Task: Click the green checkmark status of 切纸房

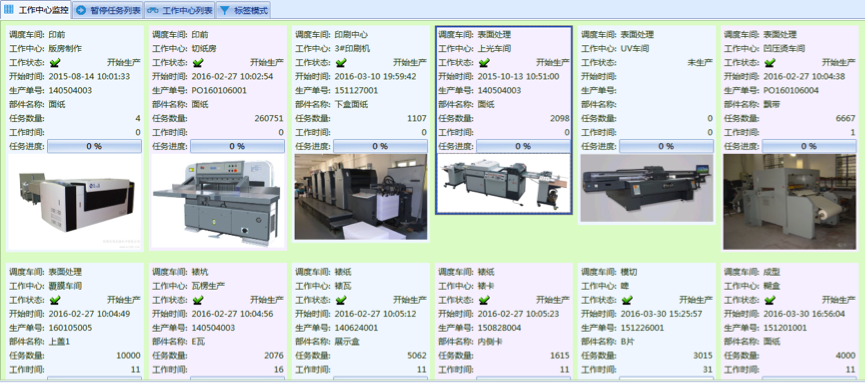Action: (x=198, y=62)
